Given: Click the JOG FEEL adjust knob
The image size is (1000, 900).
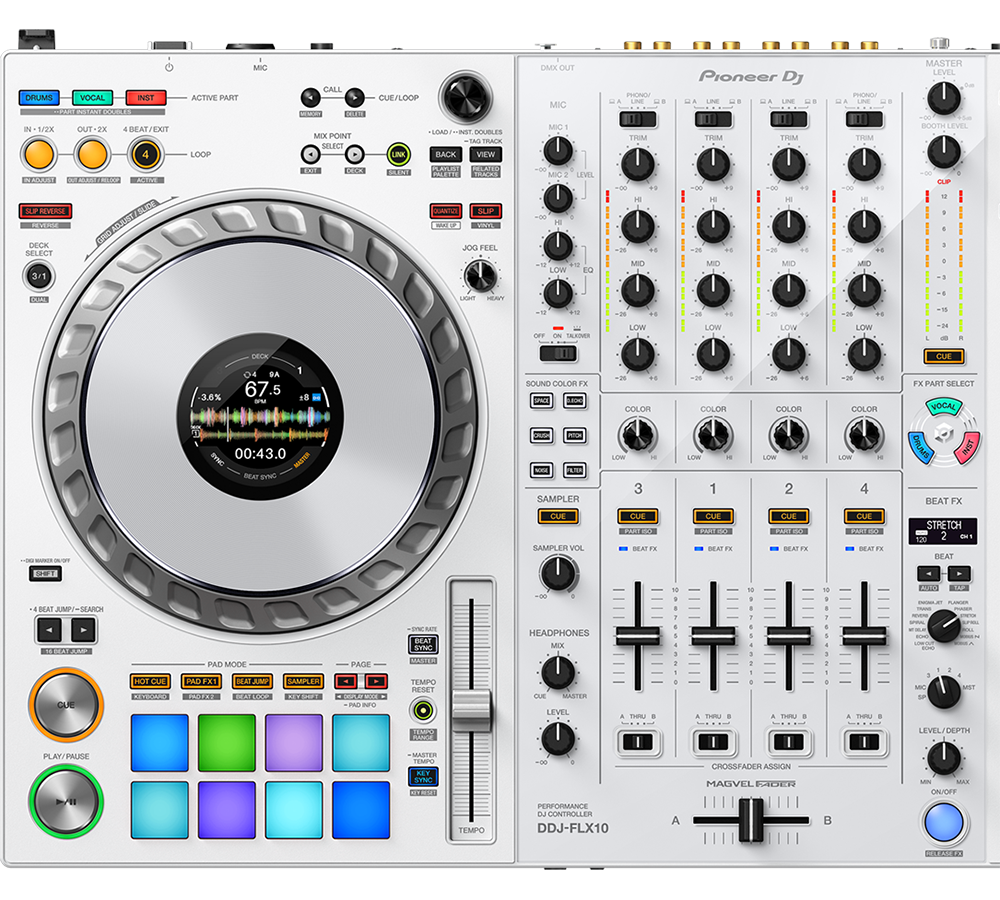Looking at the screenshot, I should click(480, 276).
